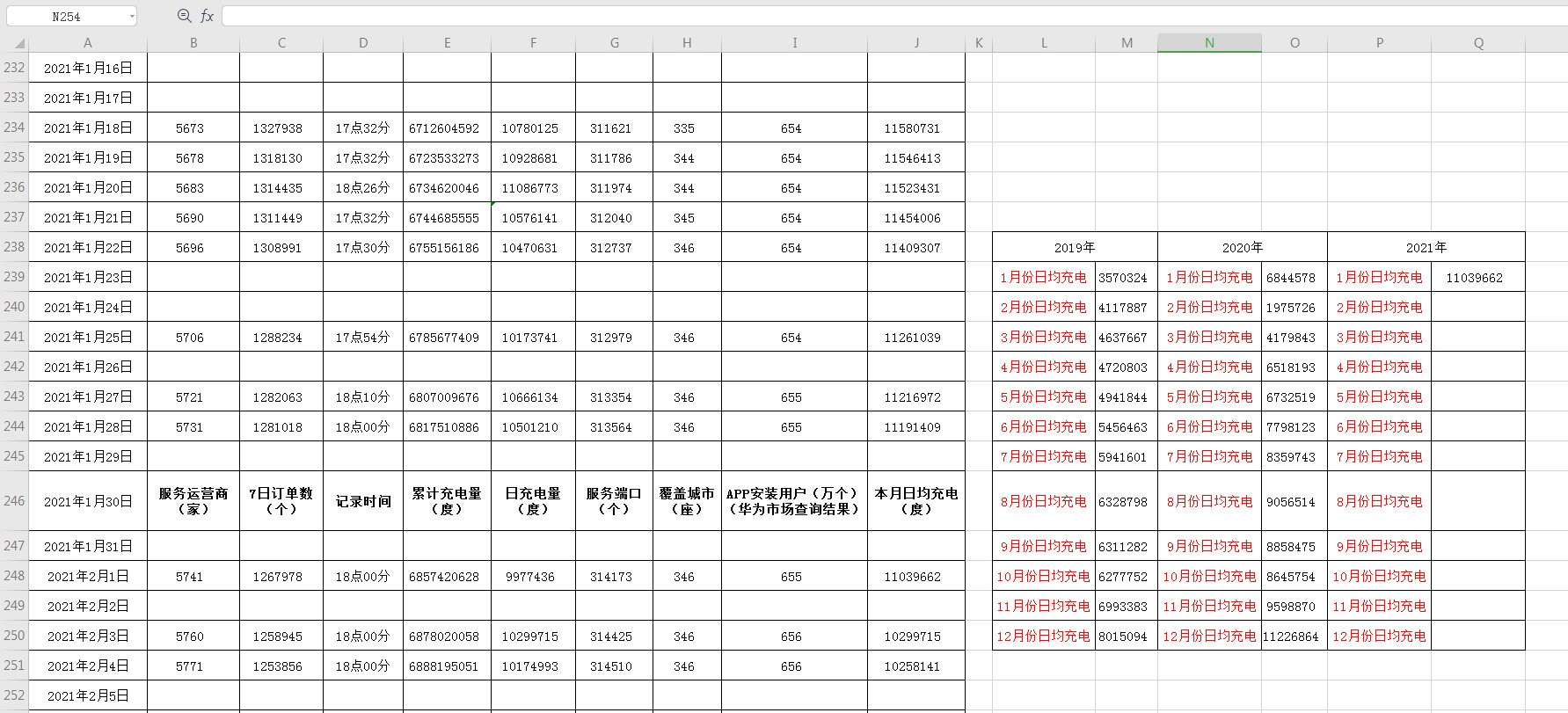This screenshot has height=713, width=1568.
Task: Click cell 2021年2月1日
Action: (x=88, y=576)
